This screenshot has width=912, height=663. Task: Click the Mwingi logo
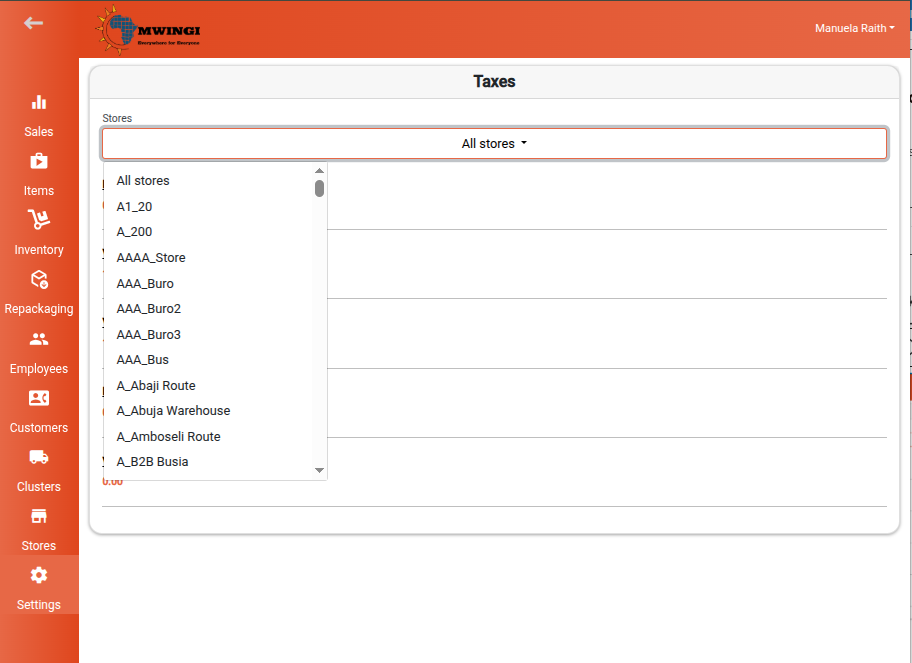pyautogui.click(x=148, y=30)
